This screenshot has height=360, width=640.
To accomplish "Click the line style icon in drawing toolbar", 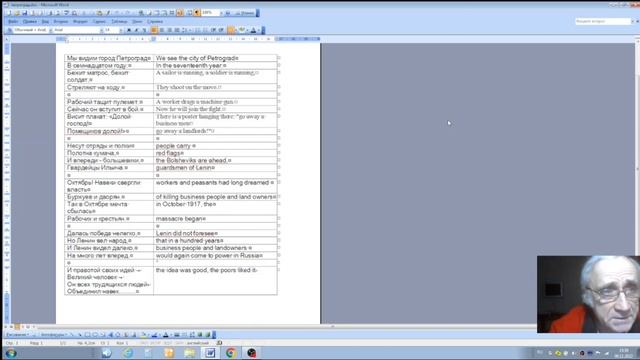I will 176,335.
